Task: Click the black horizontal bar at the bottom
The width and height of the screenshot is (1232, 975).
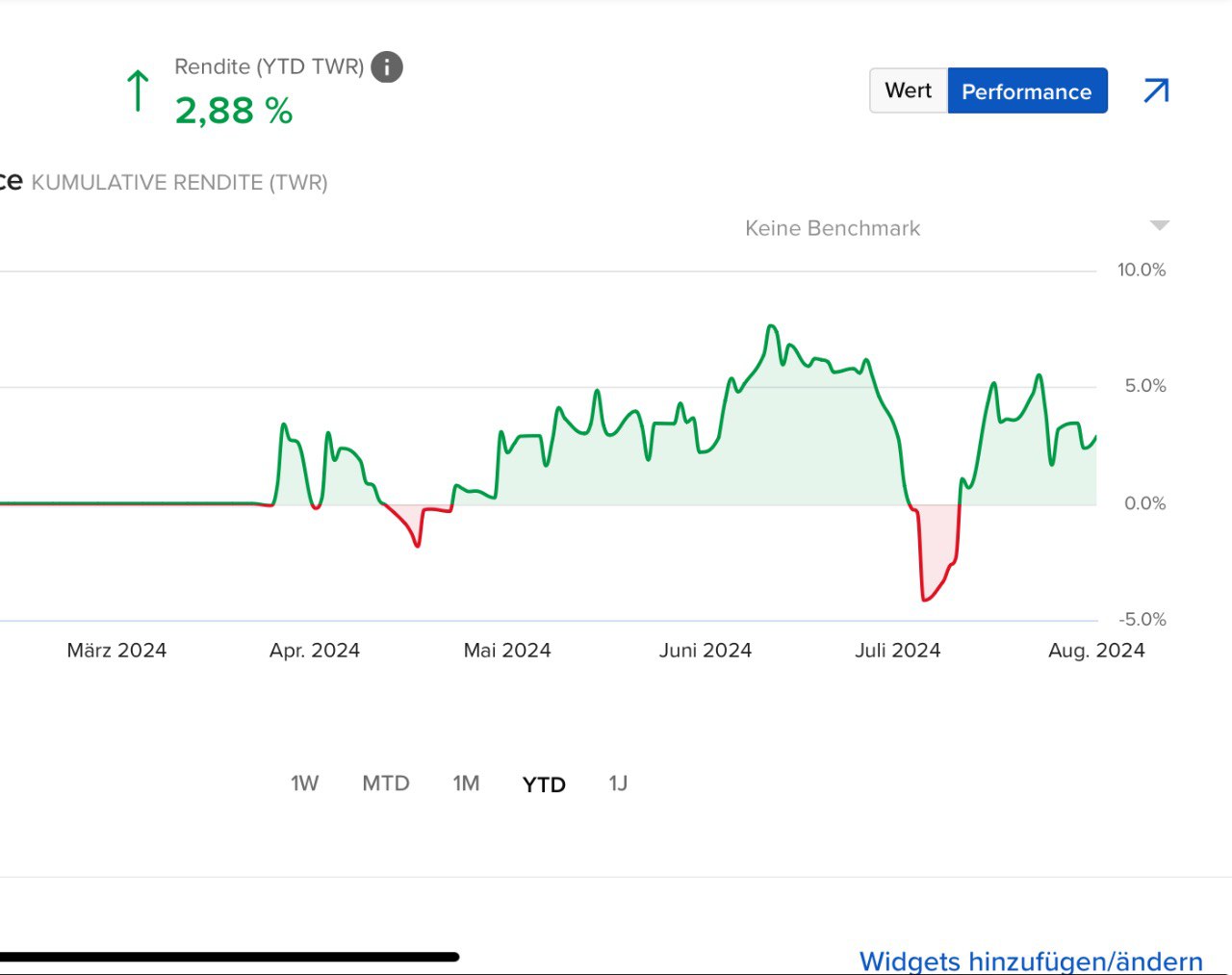Action: [229, 957]
